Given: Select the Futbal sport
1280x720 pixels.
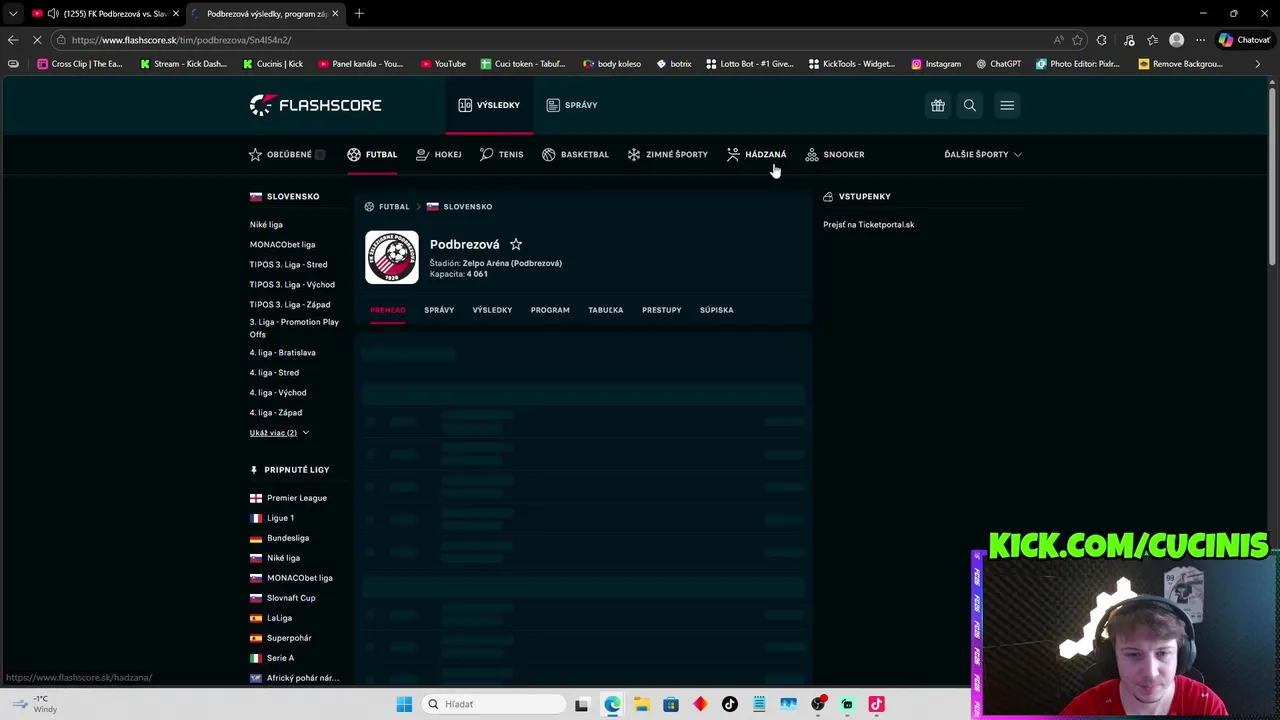Looking at the screenshot, I should (372, 154).
